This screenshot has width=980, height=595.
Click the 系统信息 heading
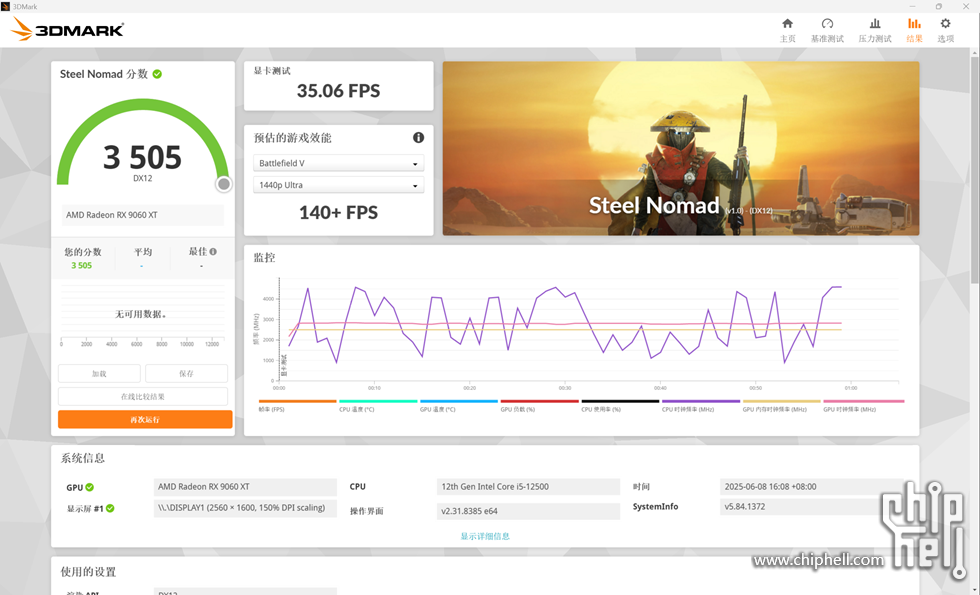[x=82, y=458]
